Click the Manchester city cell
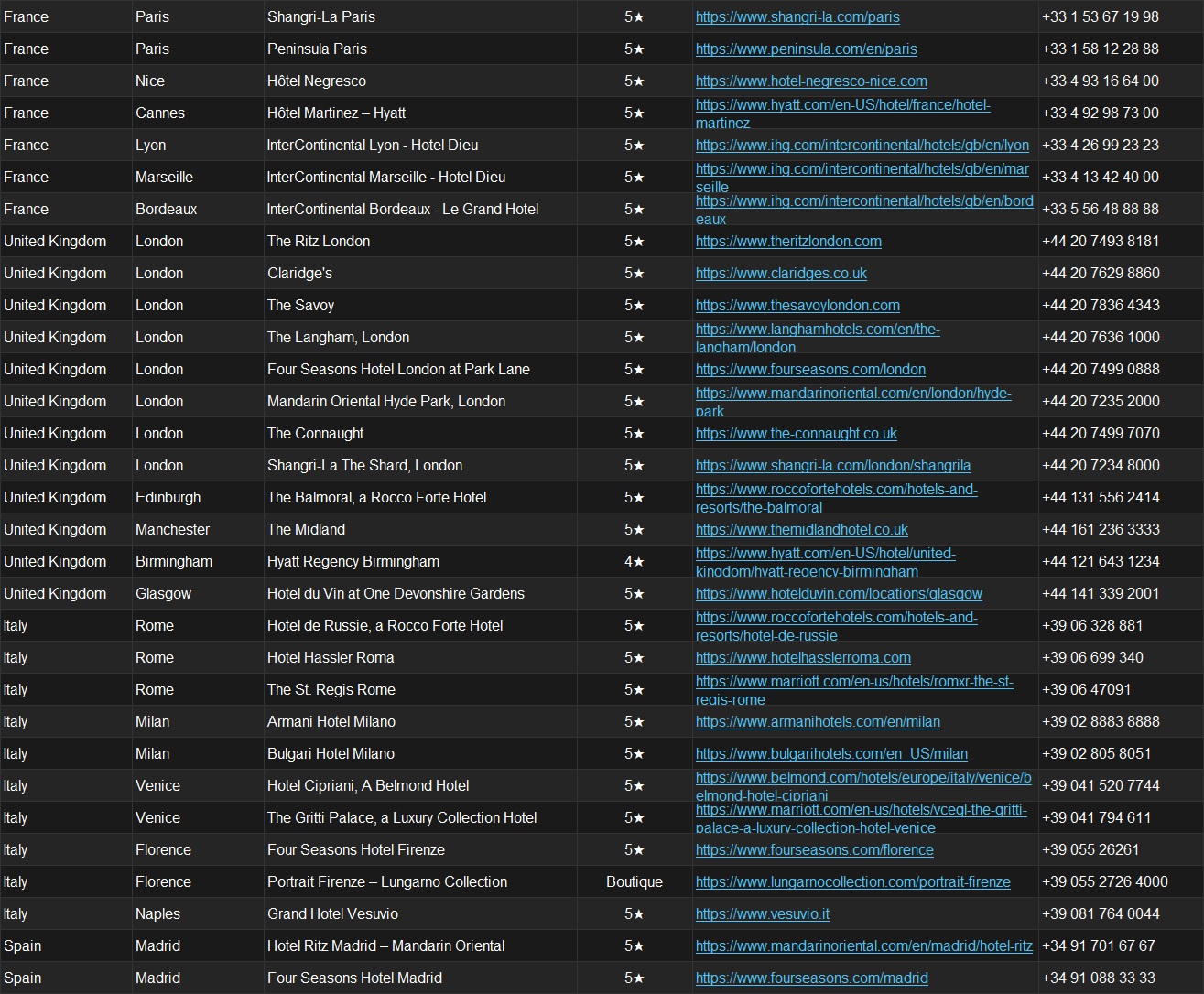1204x994 pixels. coord(198,529)
